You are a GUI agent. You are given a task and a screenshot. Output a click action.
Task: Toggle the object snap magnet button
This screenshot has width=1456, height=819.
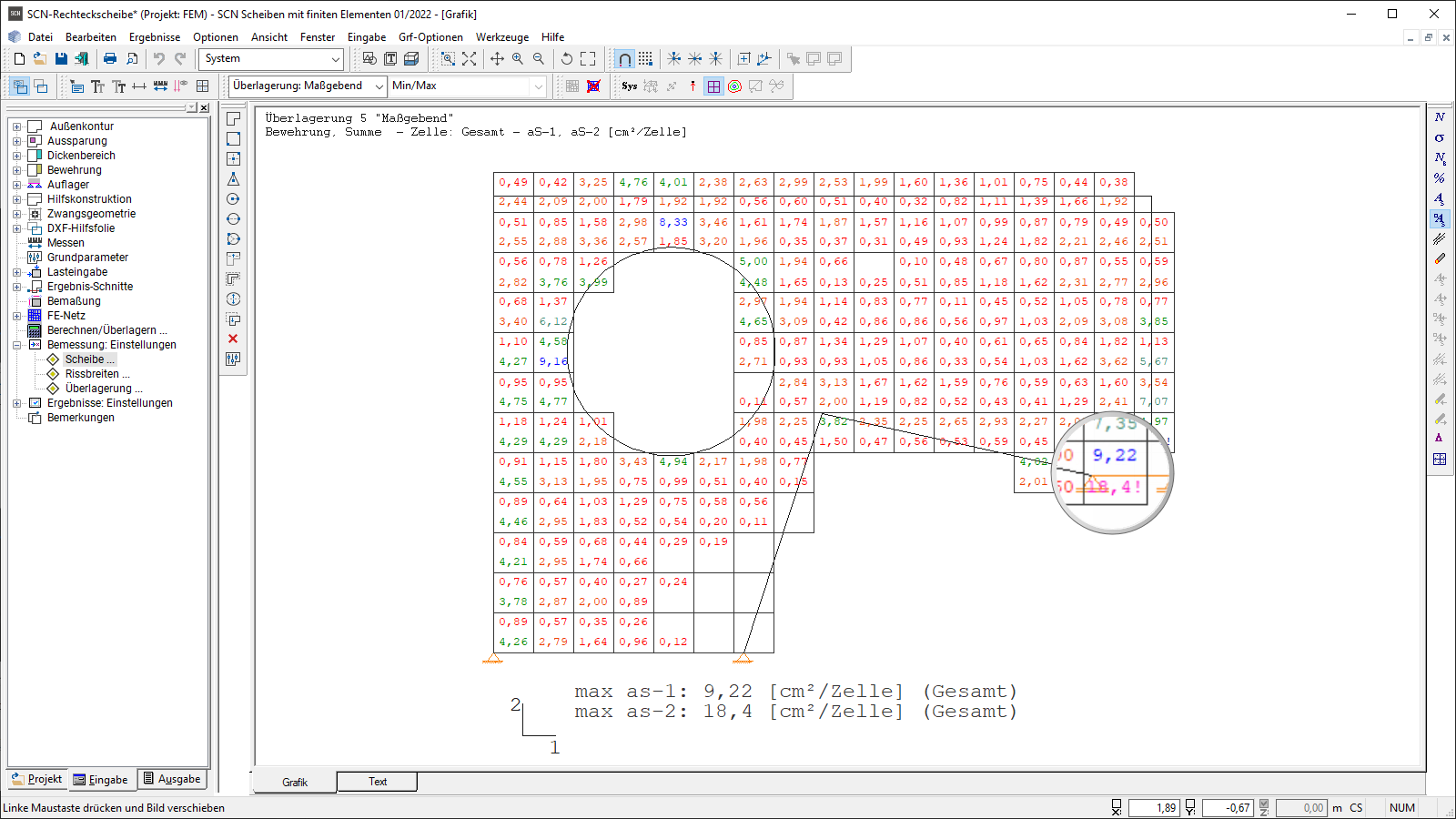[x=624, y=58]
